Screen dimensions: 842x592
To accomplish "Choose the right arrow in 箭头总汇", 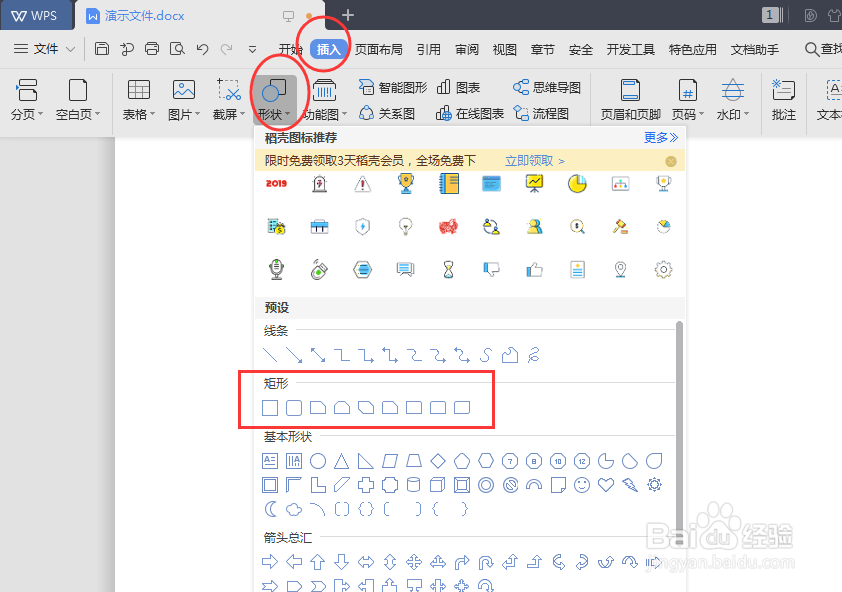I will [270, 562].
